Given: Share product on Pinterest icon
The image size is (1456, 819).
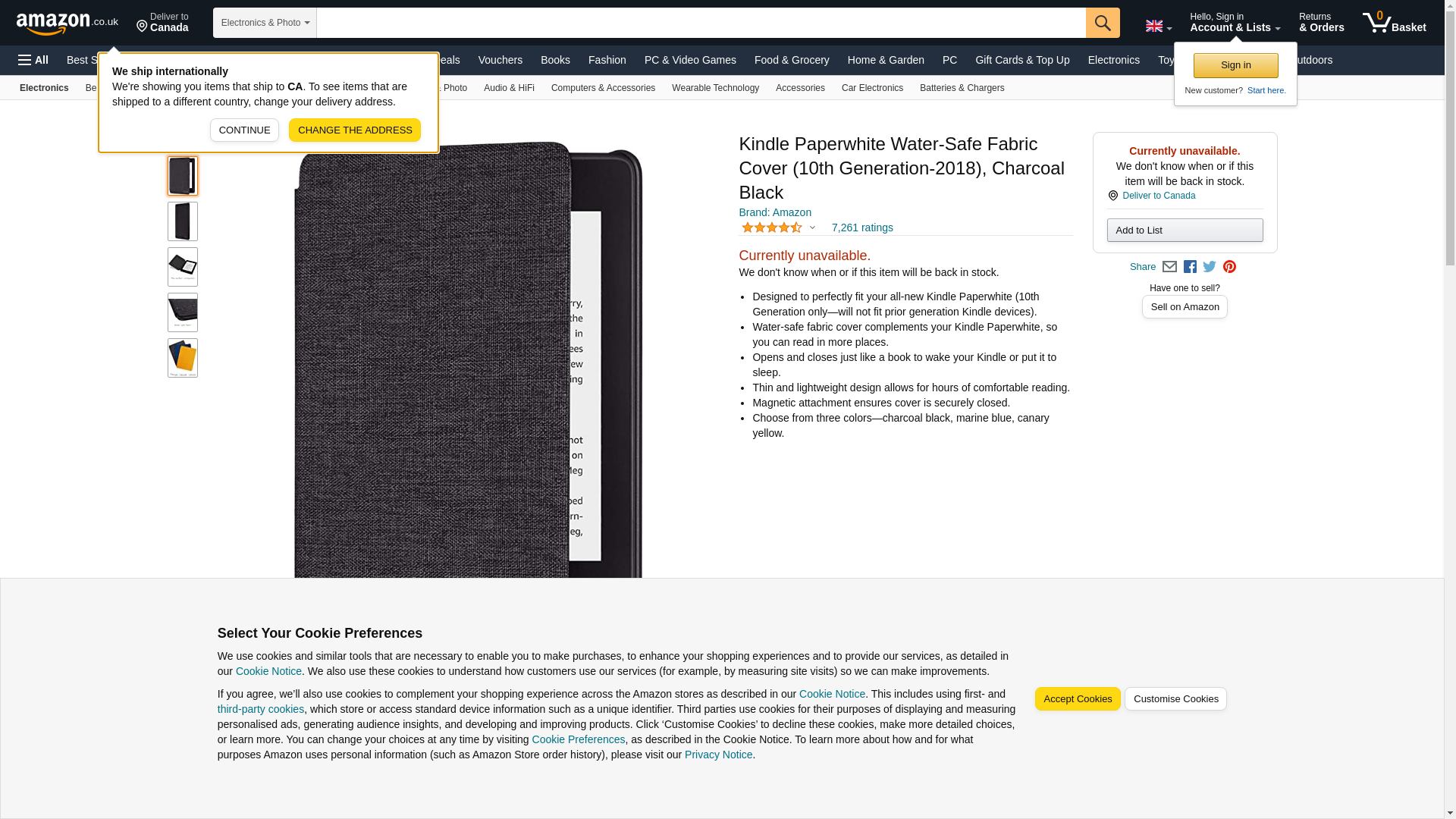Looking at the screenshot, I should pos(1229,267).
